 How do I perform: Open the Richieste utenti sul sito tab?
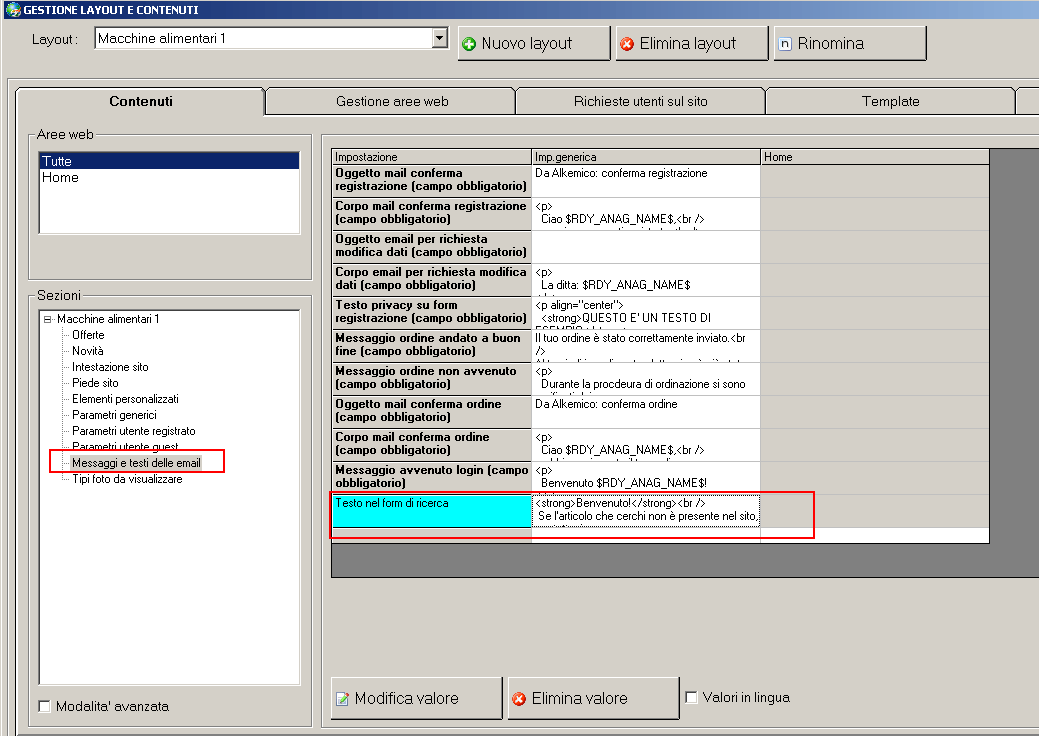pyautogui.click(x=641, y=101)
